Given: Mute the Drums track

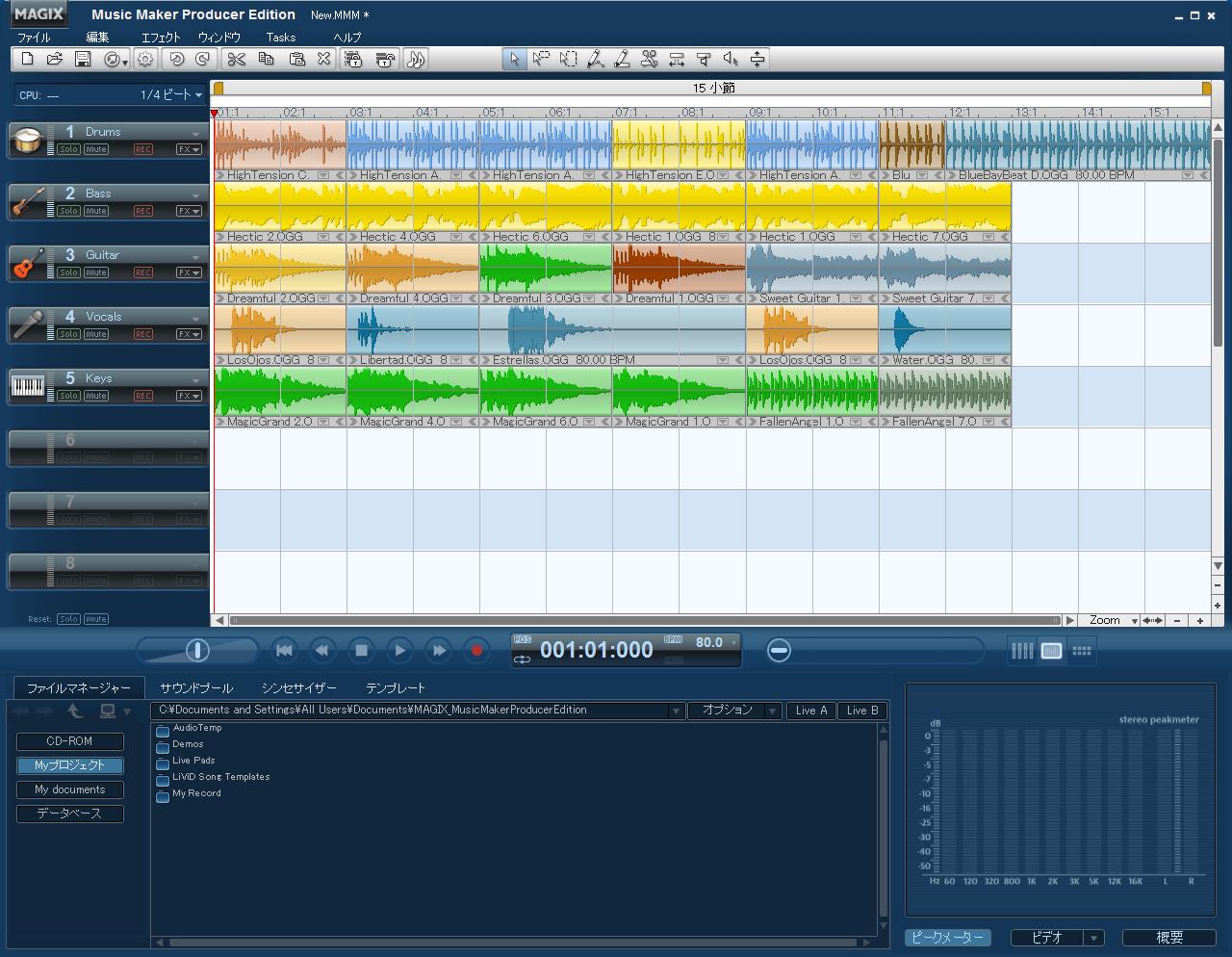Looking at the screenshot, I should (x=96, y=149).
